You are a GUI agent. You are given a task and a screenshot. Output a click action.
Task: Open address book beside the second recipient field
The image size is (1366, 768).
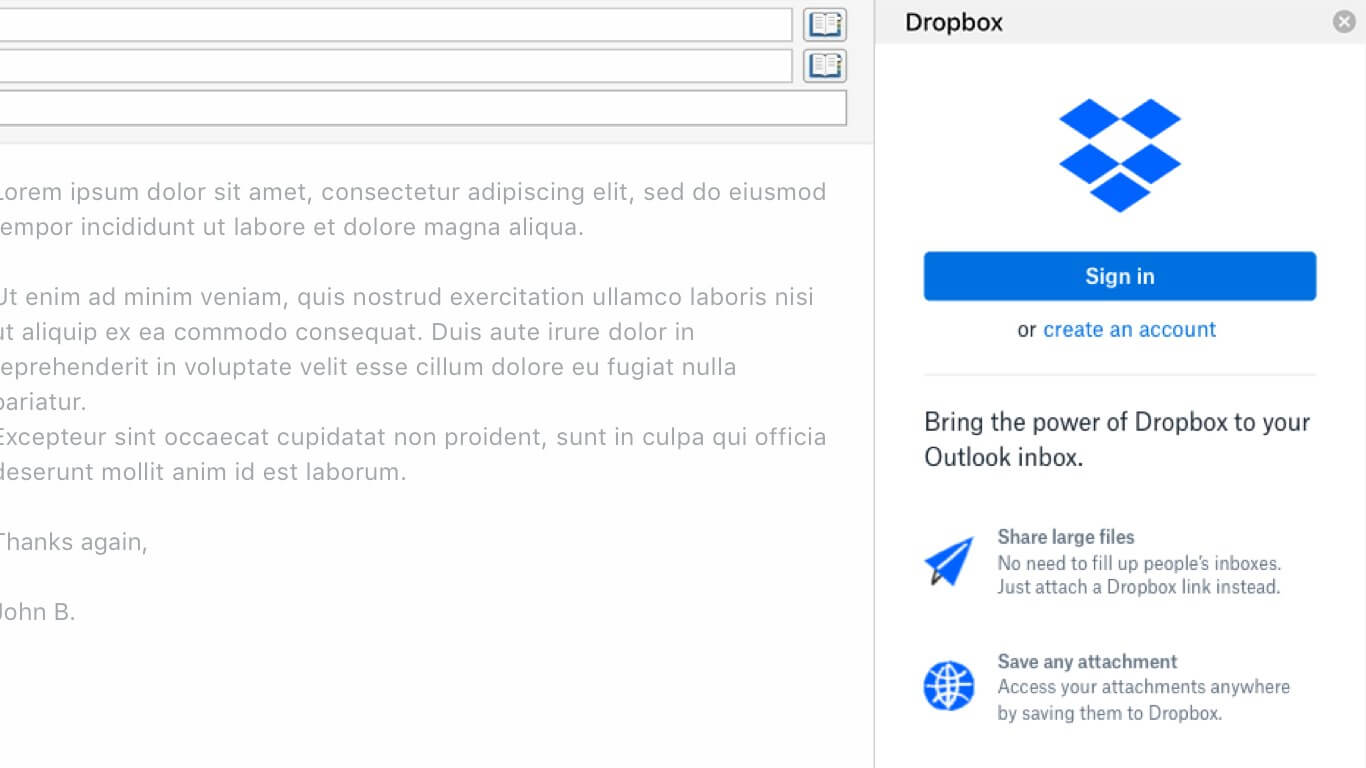[825, 66]
